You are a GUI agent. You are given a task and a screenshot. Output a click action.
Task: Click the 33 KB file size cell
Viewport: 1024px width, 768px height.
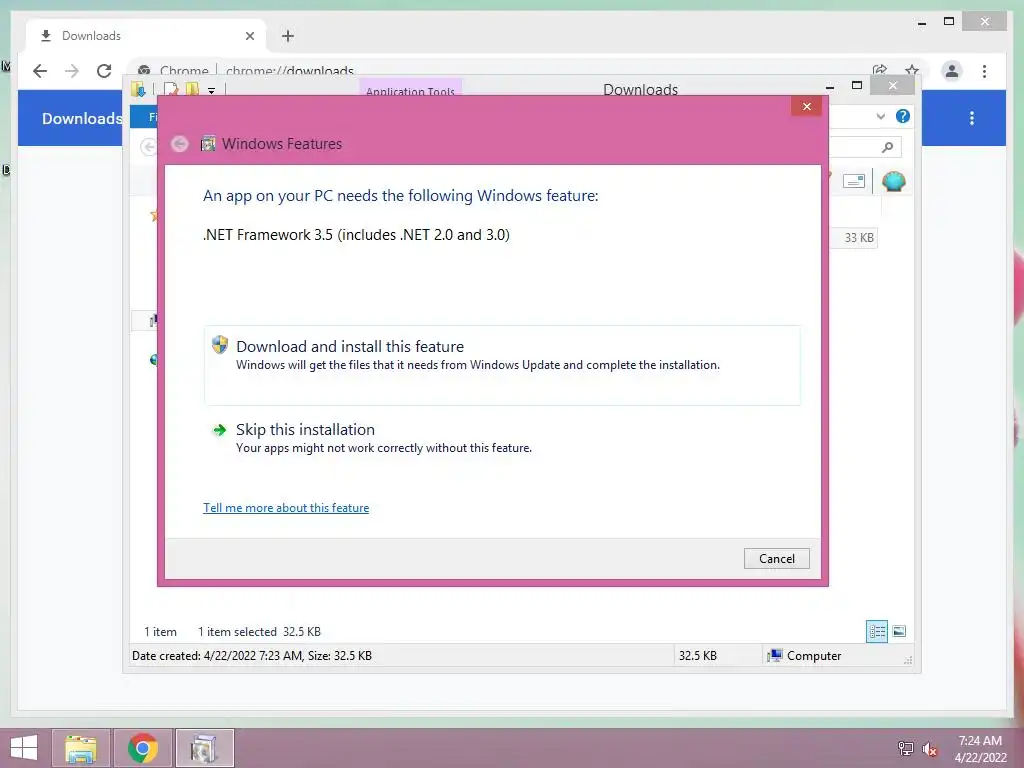[x=859, y=238]
